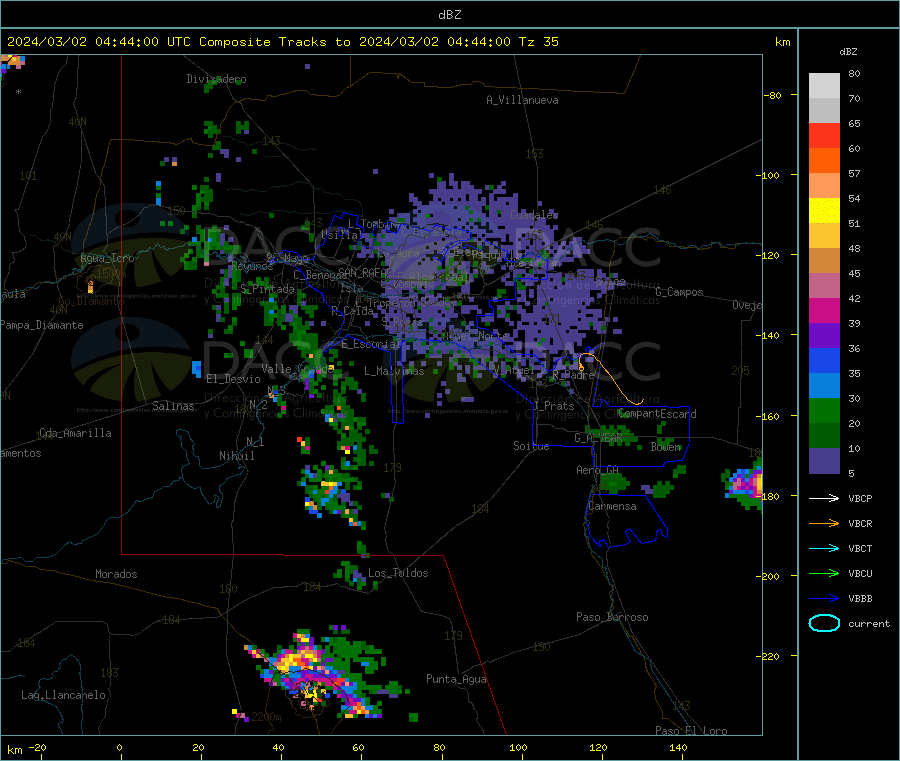The height and width of the screenshot is (761, 900).
Task: Click the -220 km y-axis tick label
Action: [769, 656]
